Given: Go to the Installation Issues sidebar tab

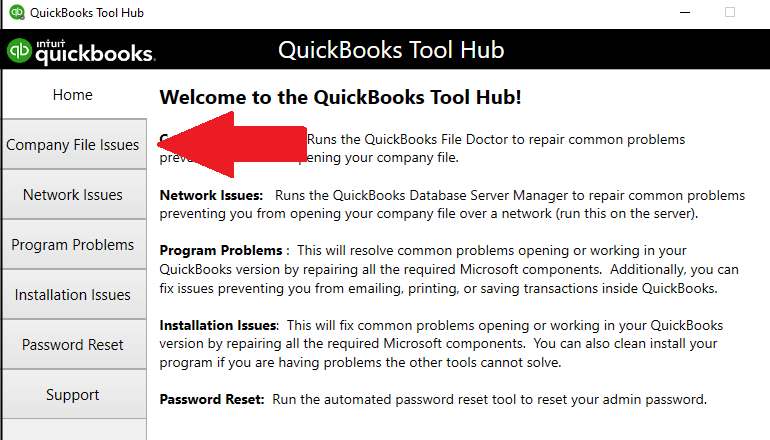Looking at the screenshot, I should [73, 295].
